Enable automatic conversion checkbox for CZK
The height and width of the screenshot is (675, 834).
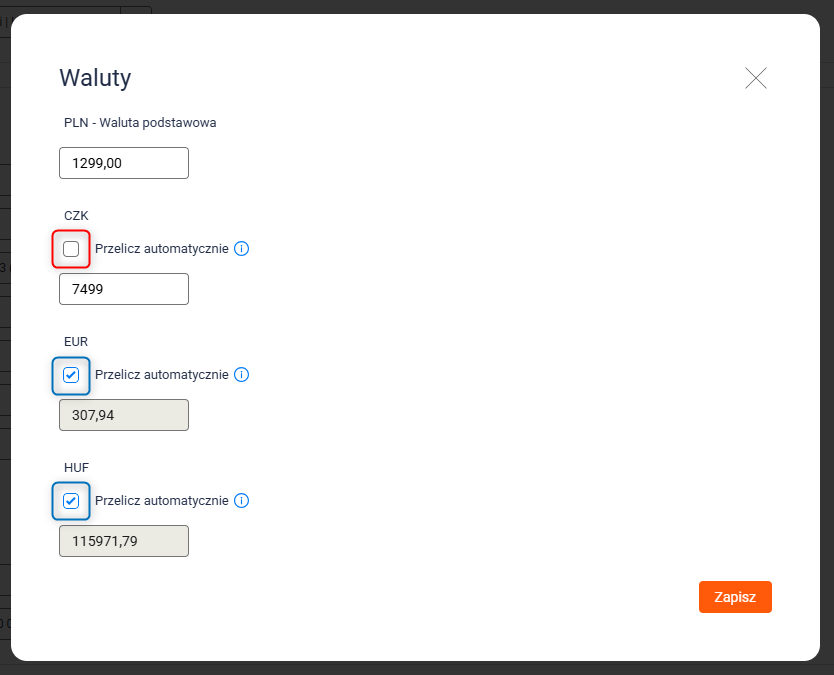coord(71,249)
